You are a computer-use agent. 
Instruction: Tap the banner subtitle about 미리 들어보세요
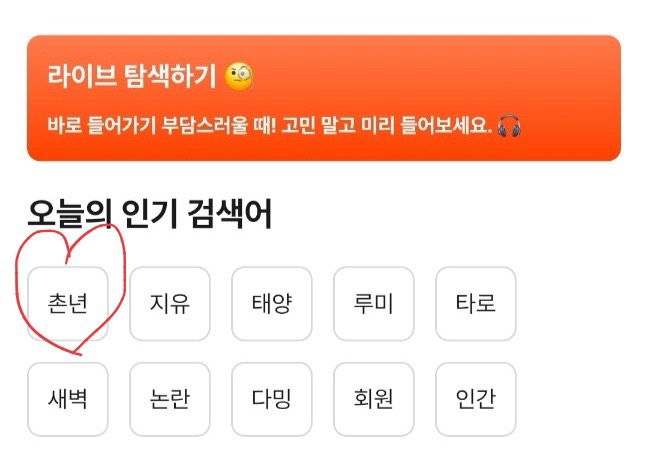coord(269,126)
